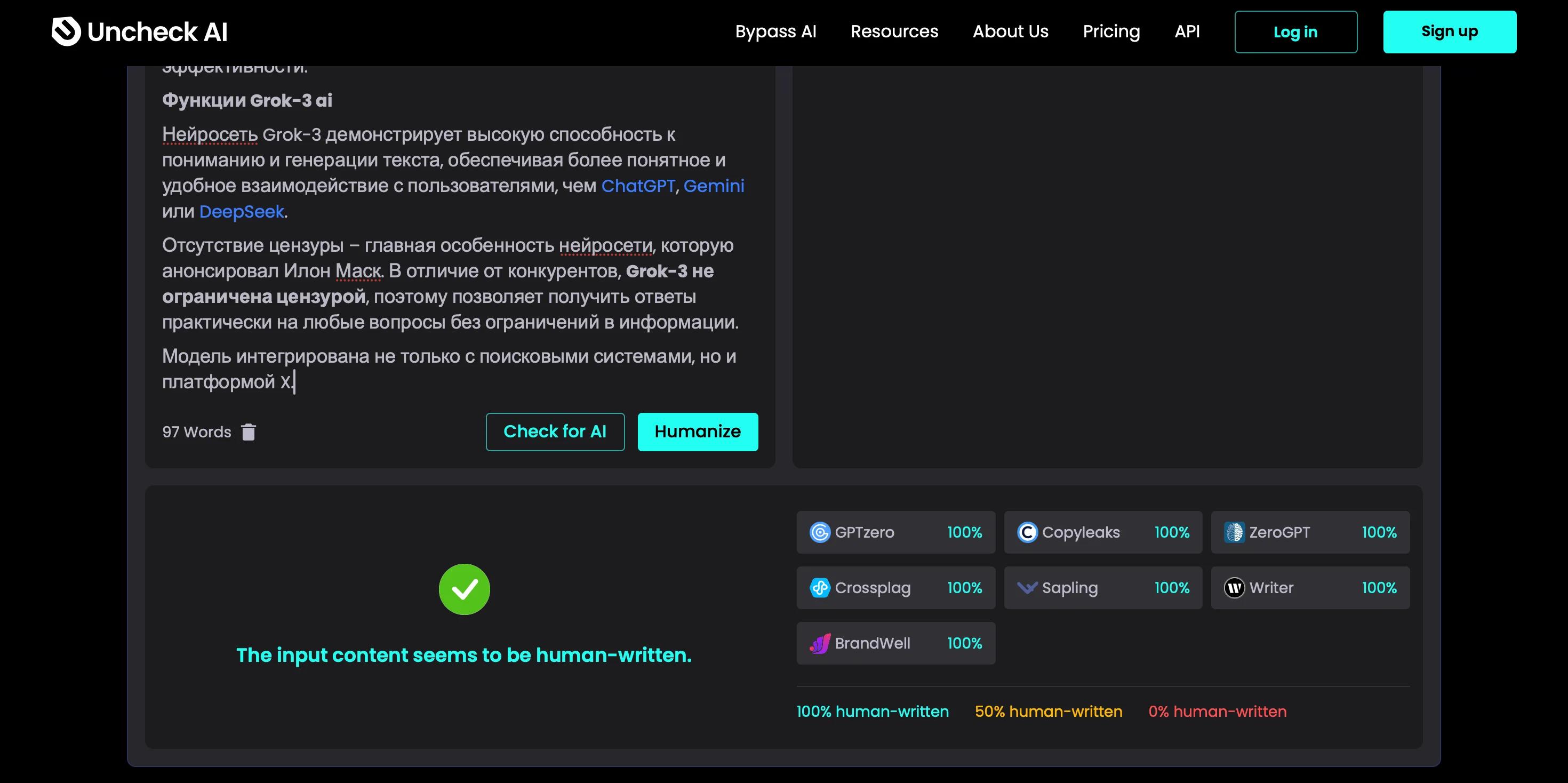Click the Sapling detector icon
Image resolution: width=1568 pixels, height=783 pixels.
tap(1028, 588)
